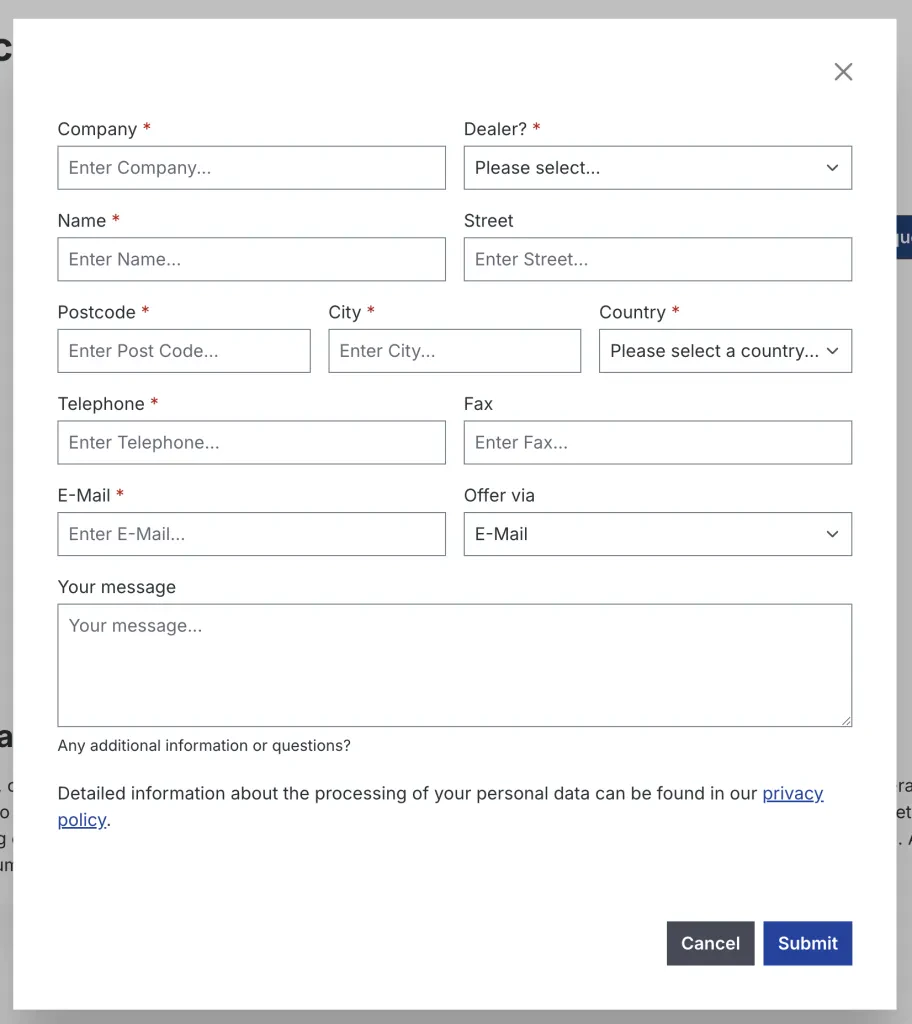Select the E-Mail input field
912x1024 pixels.
click(251, 534)
